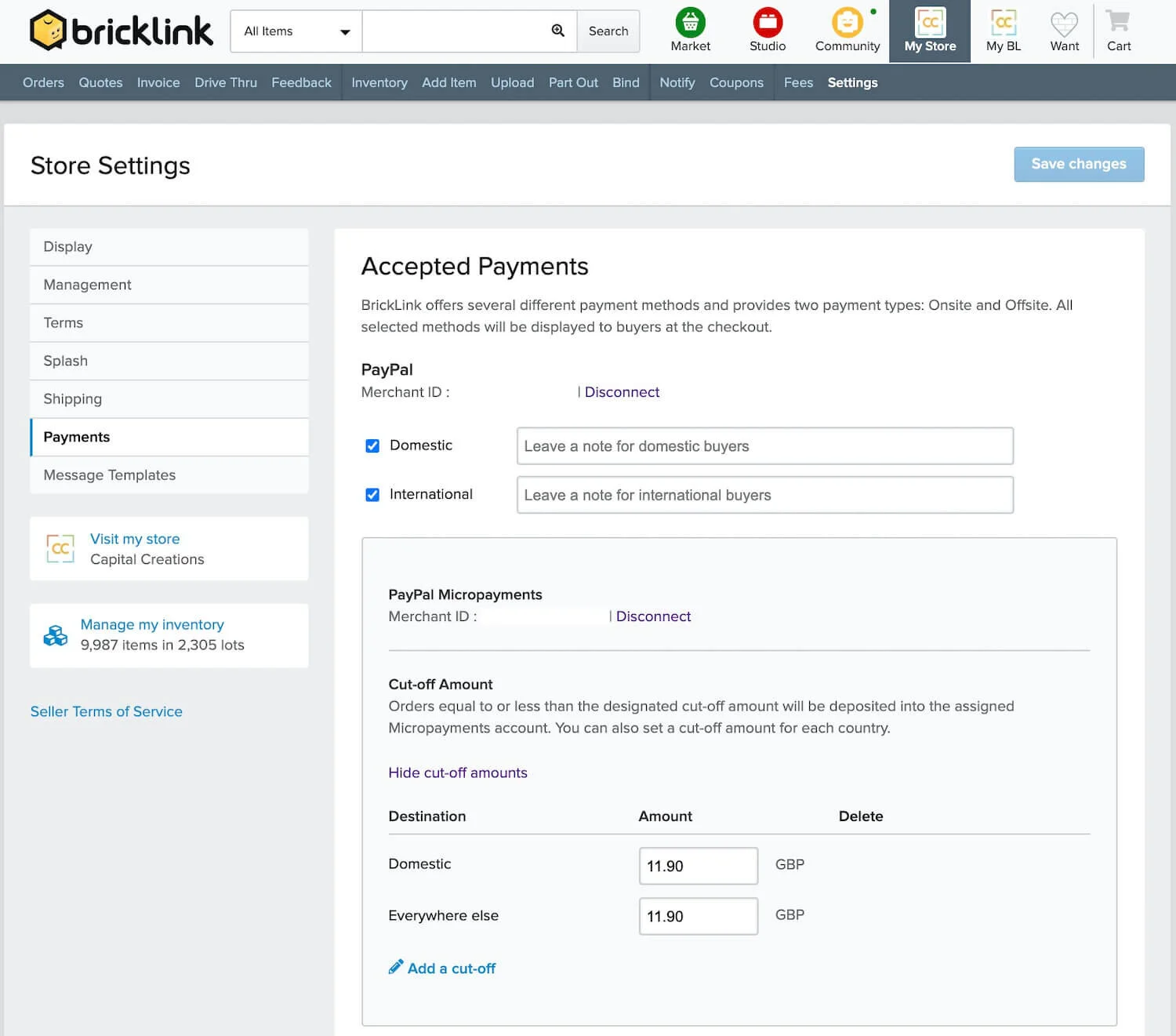Open the Inventory menu item
The width and height of the screenshot is (1176, 1036).
click(x=379, y=82)
